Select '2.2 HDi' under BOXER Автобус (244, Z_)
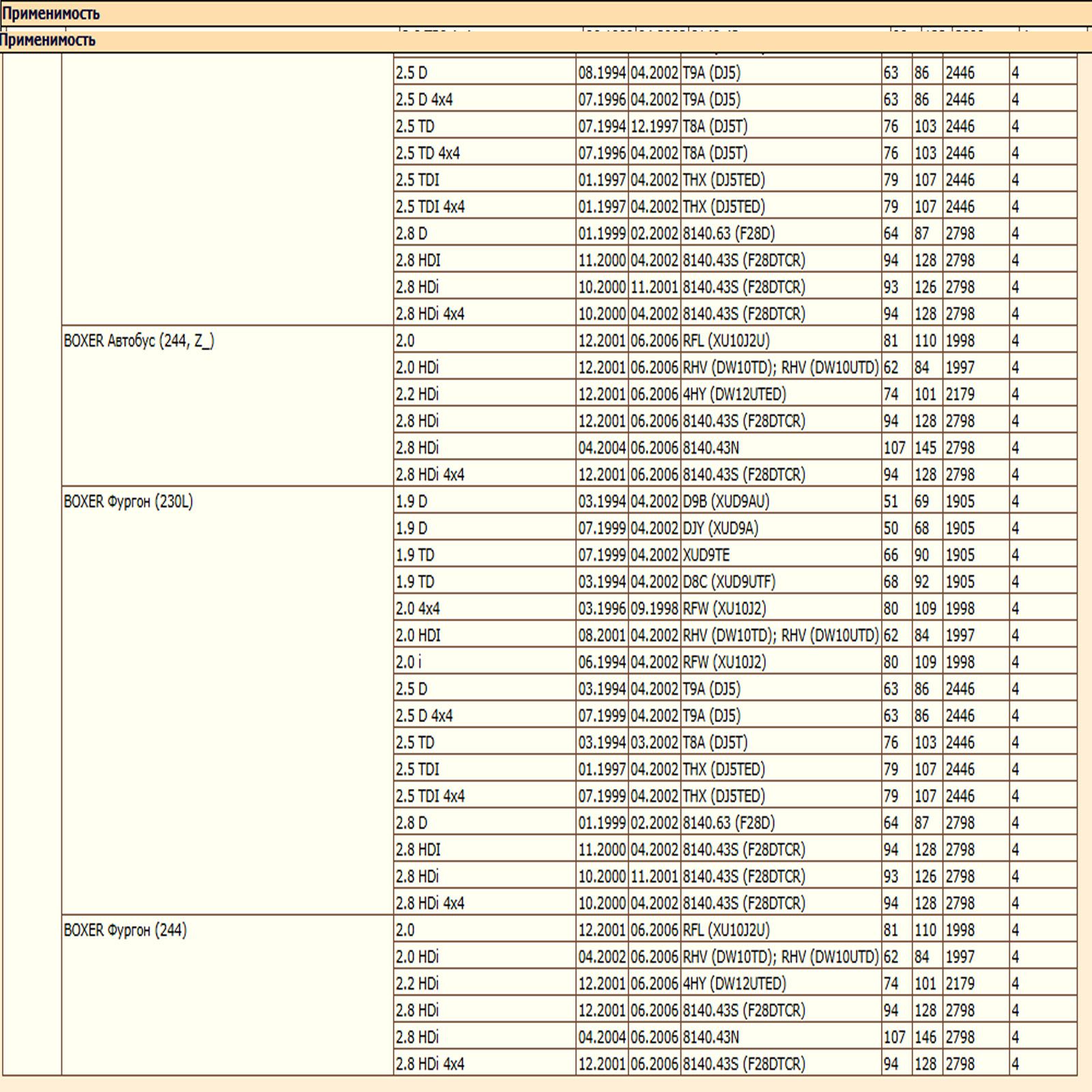This screenshot has height=1092, width=1092. (x=485, y=394)
